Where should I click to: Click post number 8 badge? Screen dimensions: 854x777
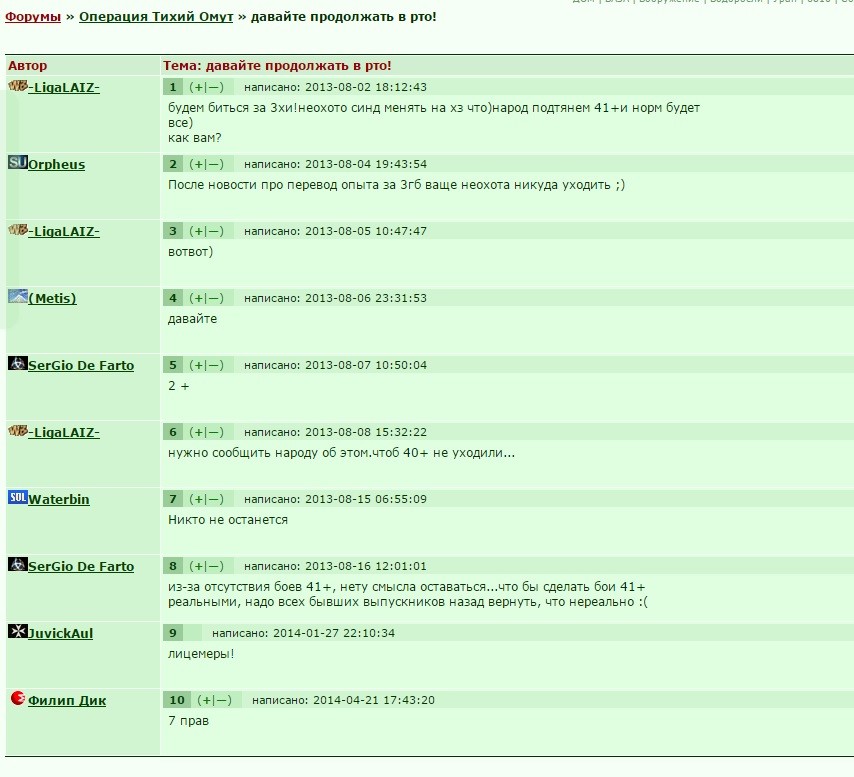pyautogui.click(x=173, y=566)
